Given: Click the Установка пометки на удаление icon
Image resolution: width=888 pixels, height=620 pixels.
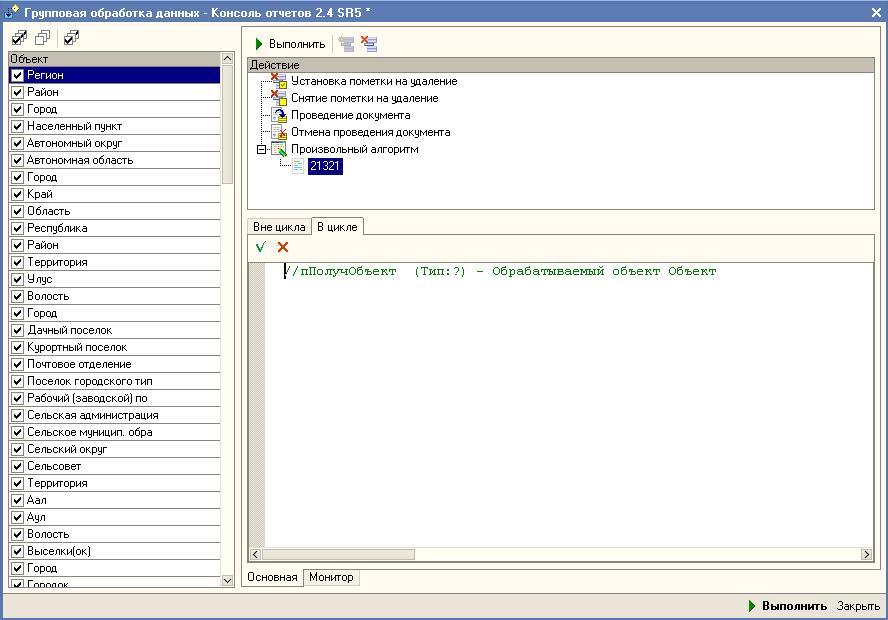Looking at the screenshot, I should [x=279, y=81].
